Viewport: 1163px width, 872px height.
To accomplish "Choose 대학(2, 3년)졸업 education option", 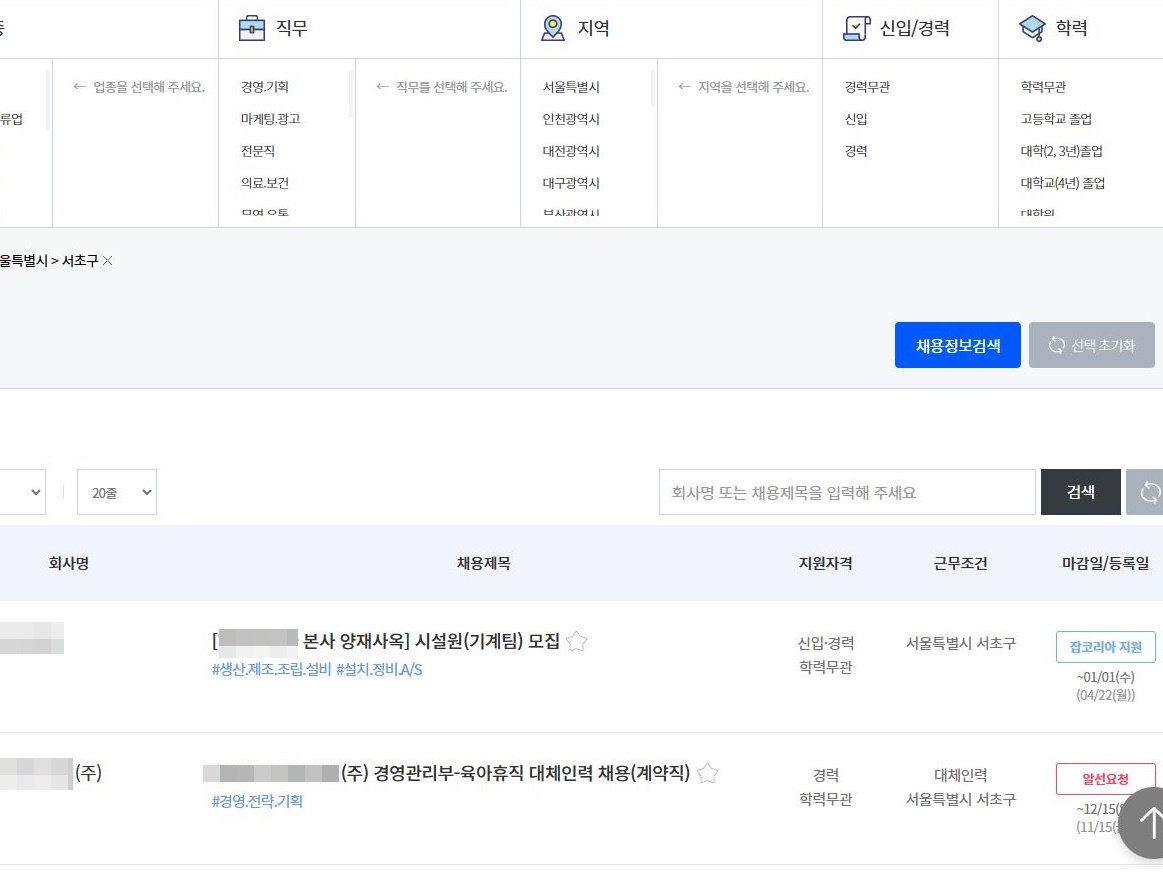I will coord(1061,151).
